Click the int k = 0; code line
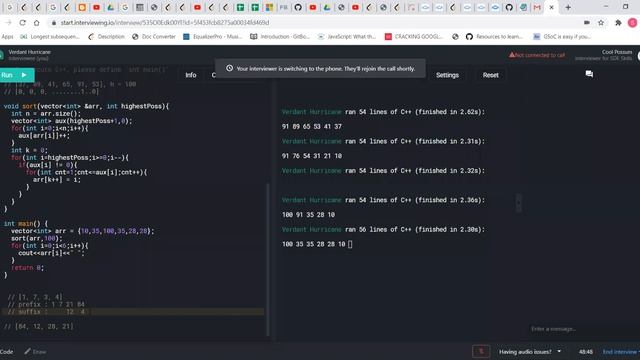Screen dimensions: 640x360 pos(29,150)
